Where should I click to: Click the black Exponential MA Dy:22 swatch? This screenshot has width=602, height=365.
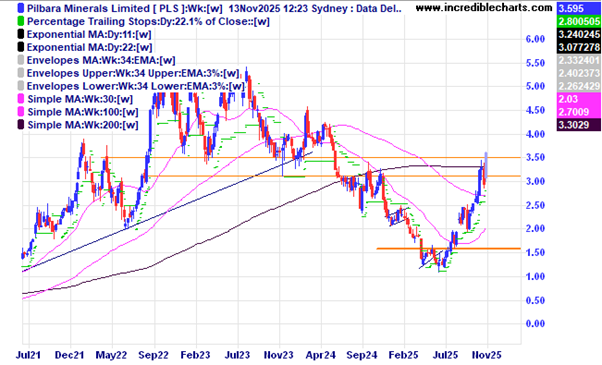21,47
